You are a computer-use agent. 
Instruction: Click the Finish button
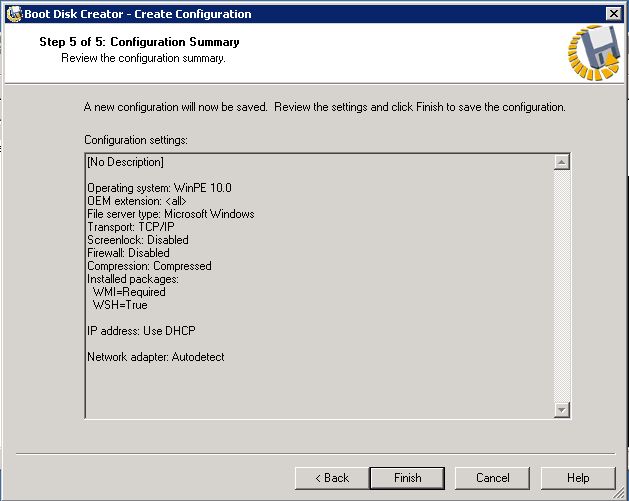coord(407,478)
